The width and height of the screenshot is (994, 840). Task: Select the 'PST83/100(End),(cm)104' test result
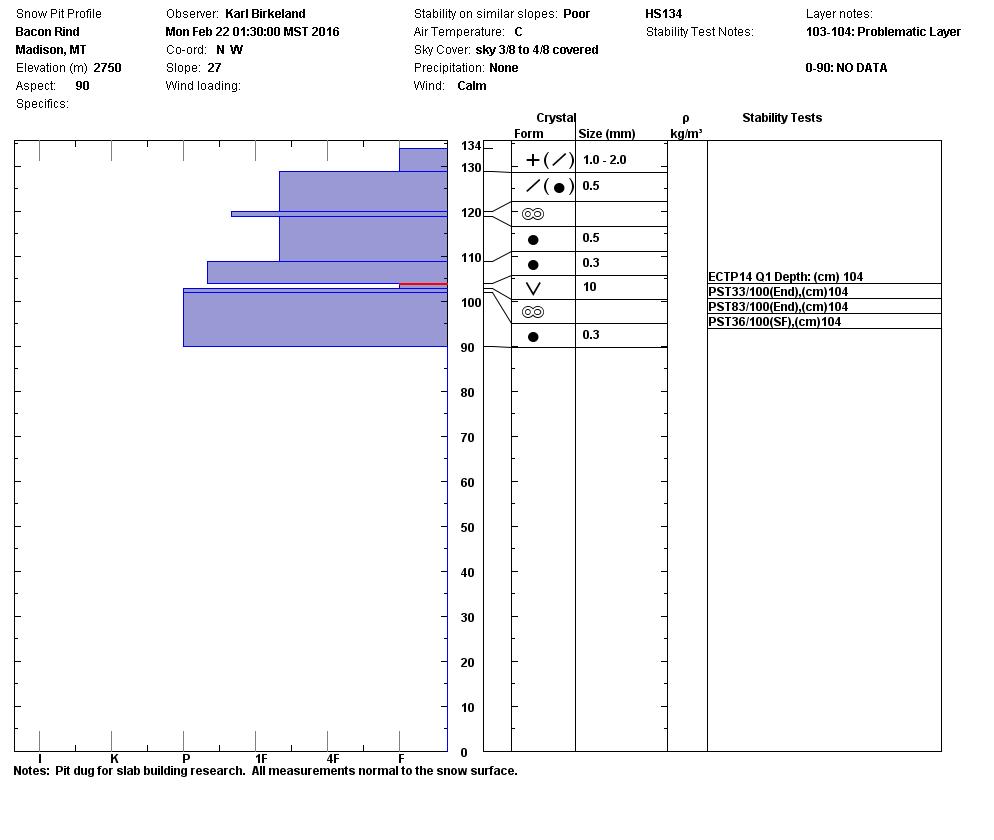pyautogui.click(x=778, y=307)
